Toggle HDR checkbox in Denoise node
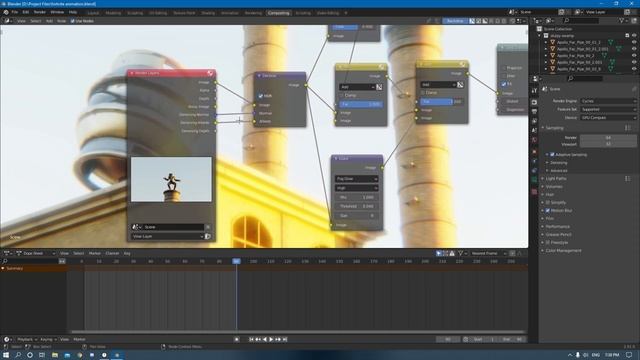This screenshot has height=360, width=640. pyautogui.click(x=260, y=96)
